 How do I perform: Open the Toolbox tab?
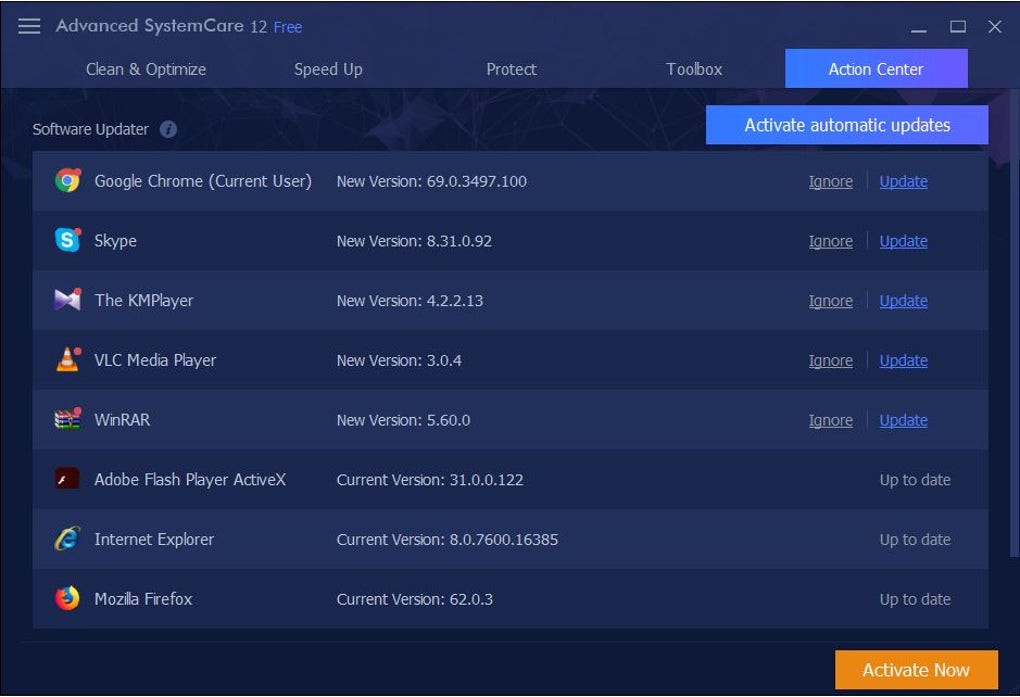(694, 69)
